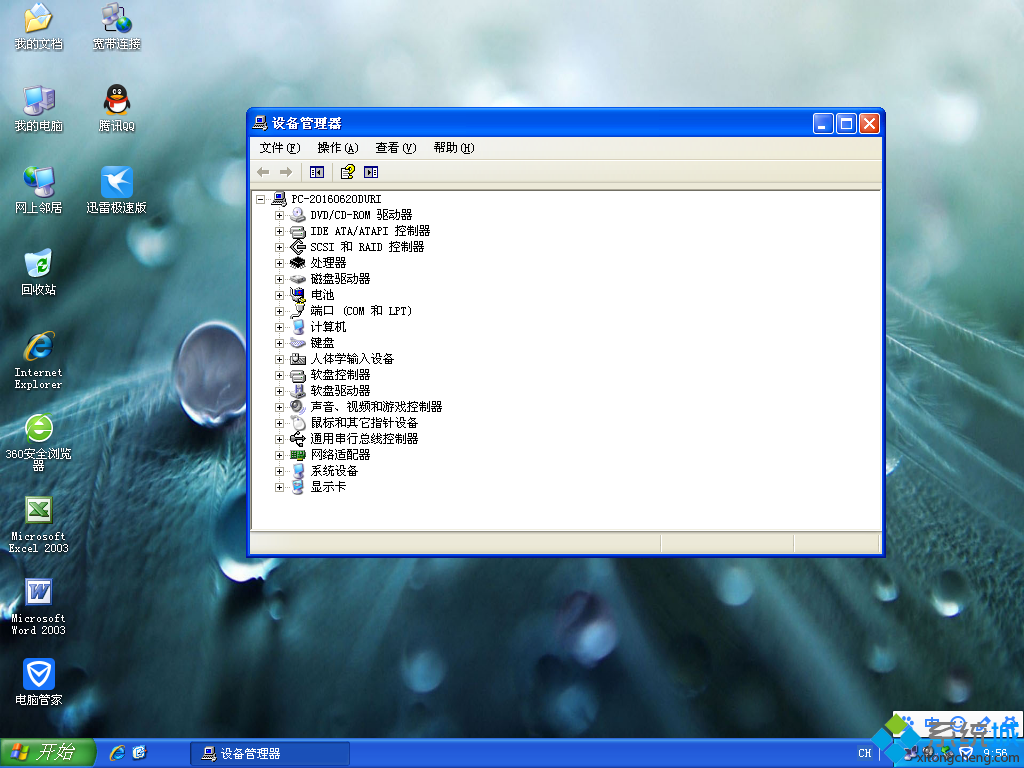This screenshot has height=768, width=1024.
Task: Toggle the console tree pane toolbar icon
Action: 317,172
